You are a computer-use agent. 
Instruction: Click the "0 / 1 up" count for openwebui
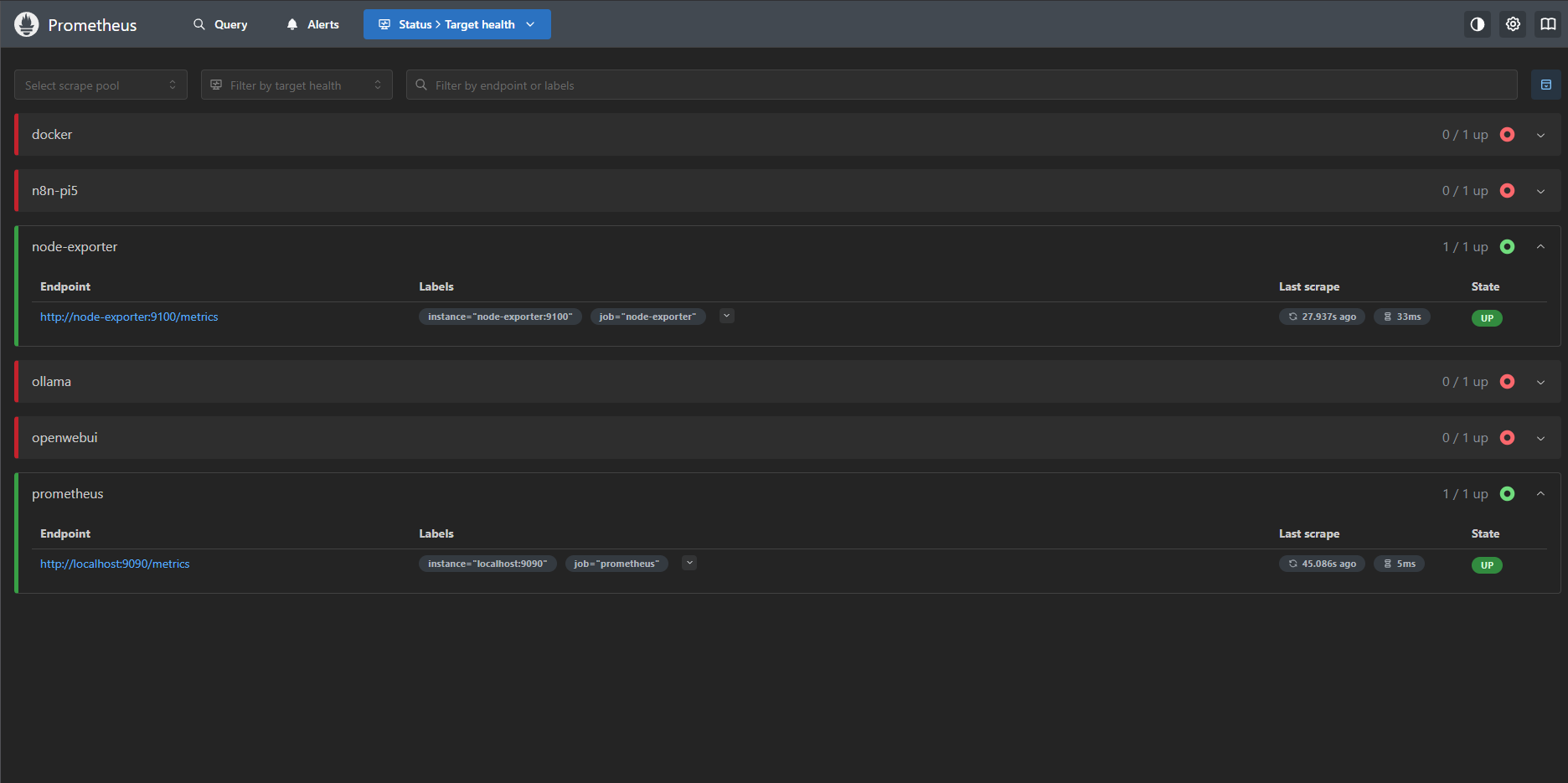coord(1465,438)
